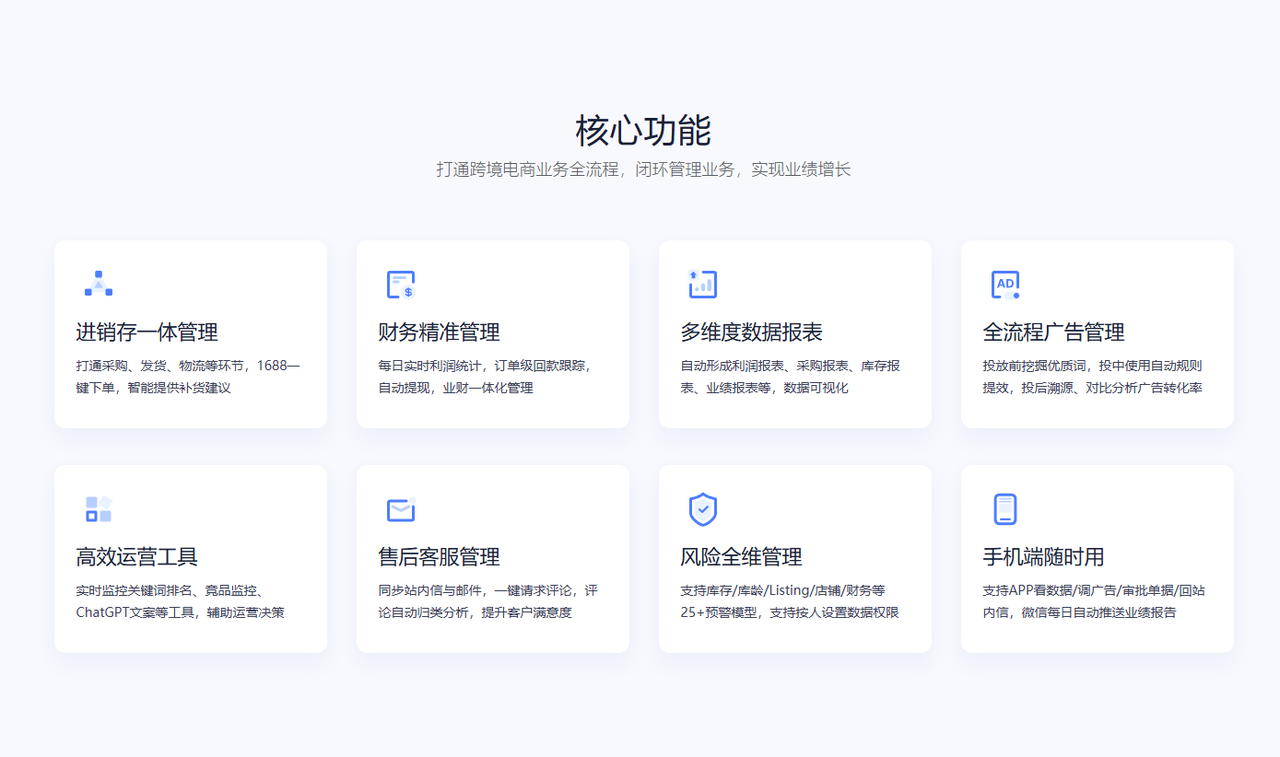Click description starting 每日实时利润统计
The height and width of the screenshot is (757, 1280).
coord(488,377)
